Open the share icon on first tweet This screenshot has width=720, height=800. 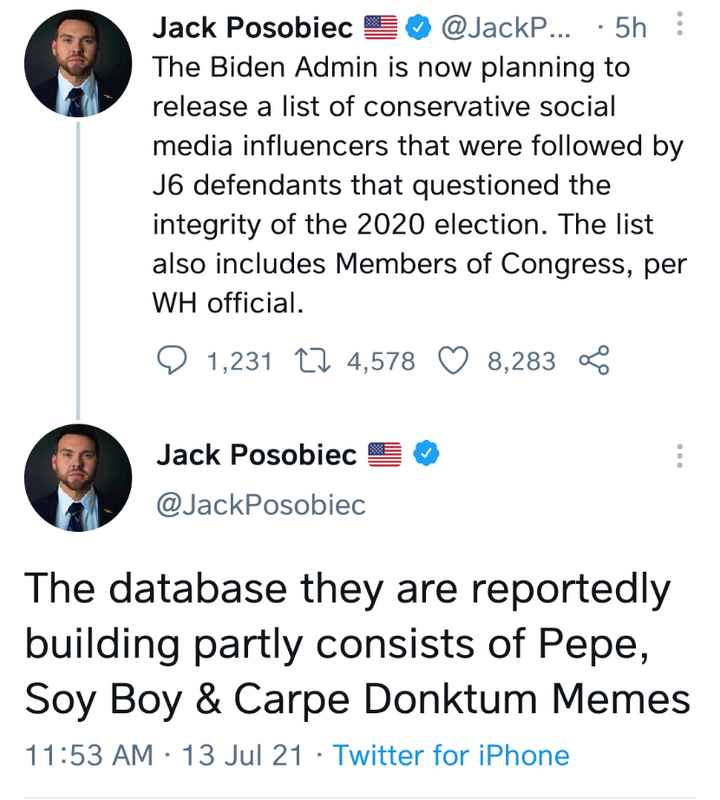tap(594, 360)
